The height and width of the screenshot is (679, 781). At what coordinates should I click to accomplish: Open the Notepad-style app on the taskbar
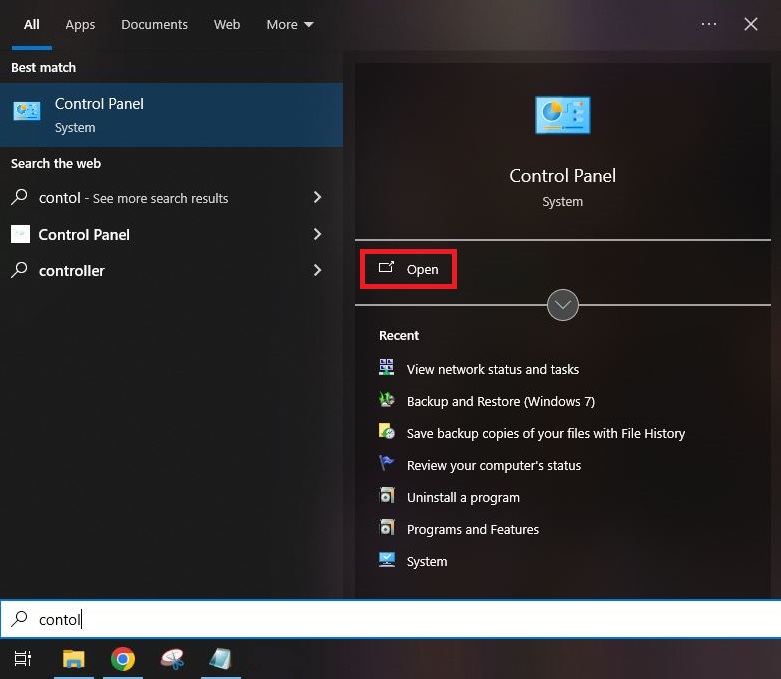click(x=221, y=659)
